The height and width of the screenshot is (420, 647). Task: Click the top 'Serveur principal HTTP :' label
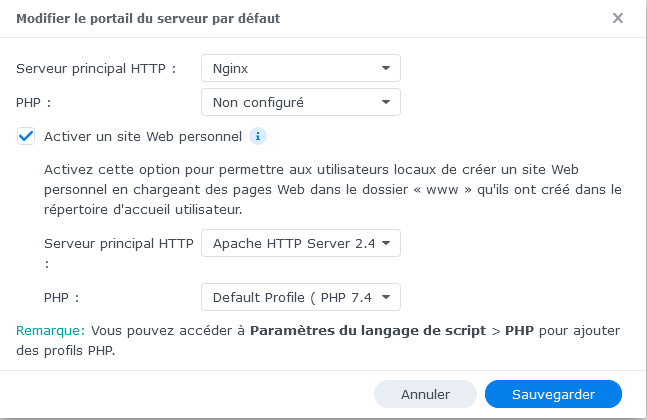click(96, 68)
